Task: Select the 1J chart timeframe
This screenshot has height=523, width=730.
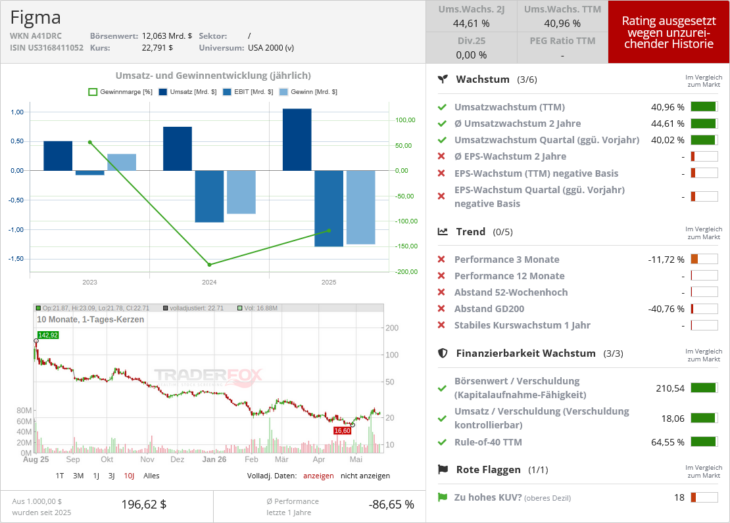Action: (x=96, y=475)
